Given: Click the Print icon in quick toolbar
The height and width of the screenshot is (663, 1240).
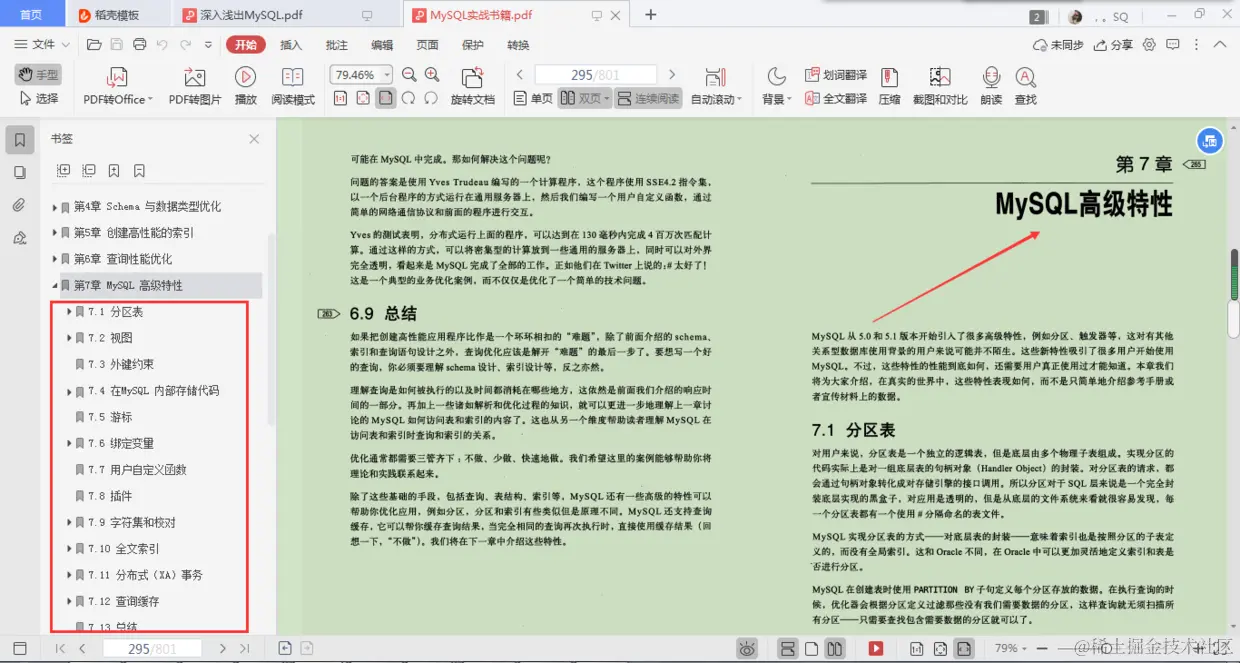Looking at the screenshot, I should [x=140, y=45].
